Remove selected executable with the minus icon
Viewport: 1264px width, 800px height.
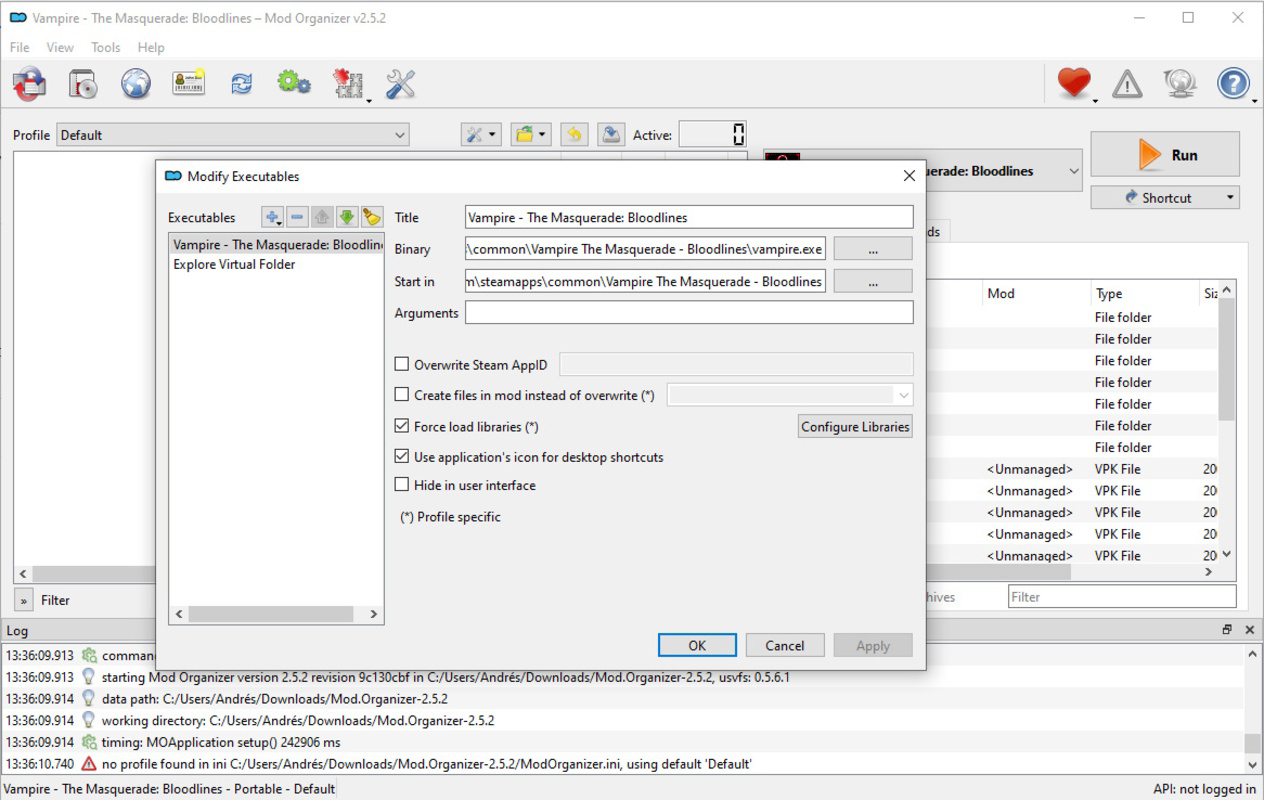tap(296, 216)
